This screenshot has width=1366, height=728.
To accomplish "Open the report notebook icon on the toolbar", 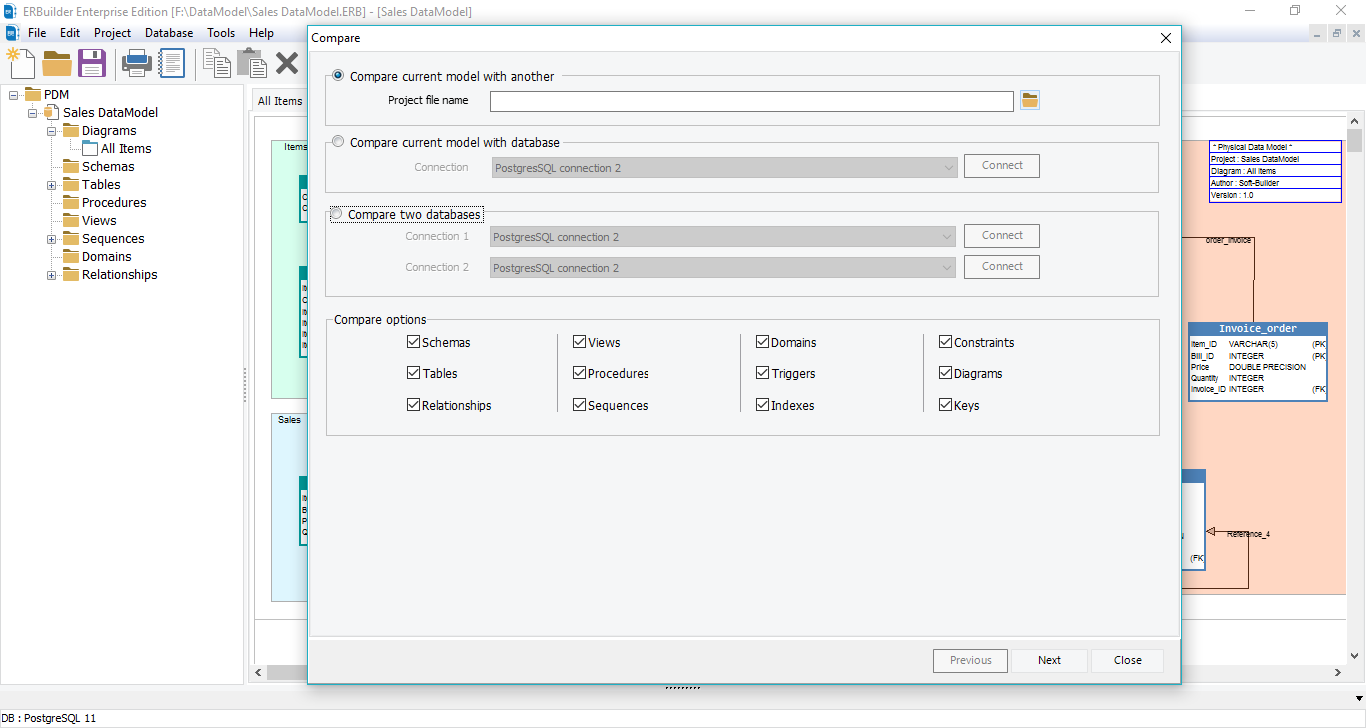I will (x=172, y=62).
